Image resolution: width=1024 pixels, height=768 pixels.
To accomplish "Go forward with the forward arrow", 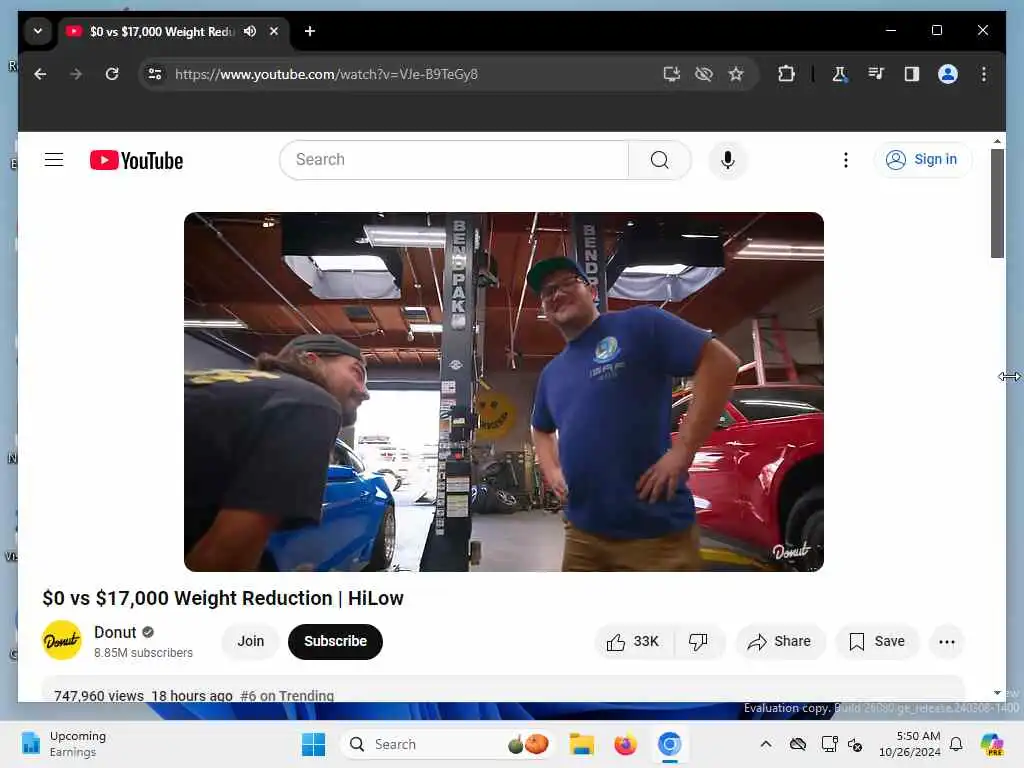I will (76, 74).
